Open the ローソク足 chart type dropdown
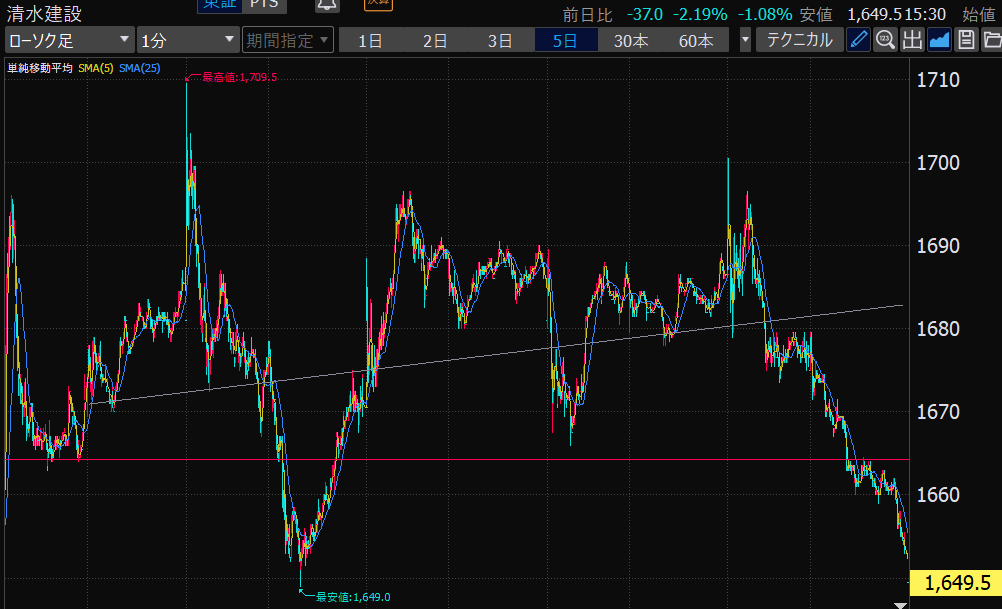1002x609 pixels. [70, 40]
